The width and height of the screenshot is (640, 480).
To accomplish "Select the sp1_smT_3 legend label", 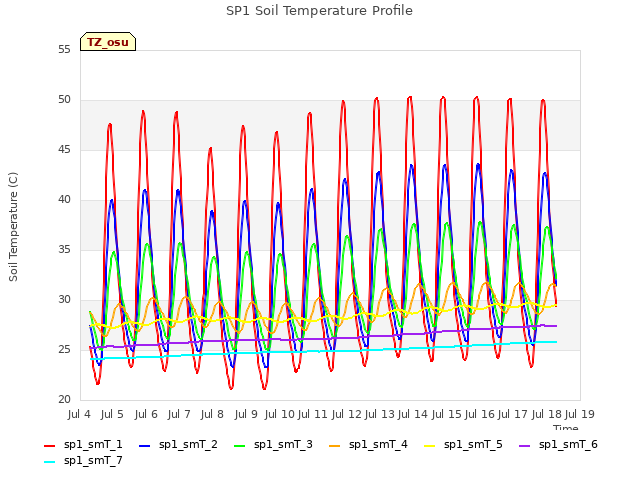I will (283, 444).
